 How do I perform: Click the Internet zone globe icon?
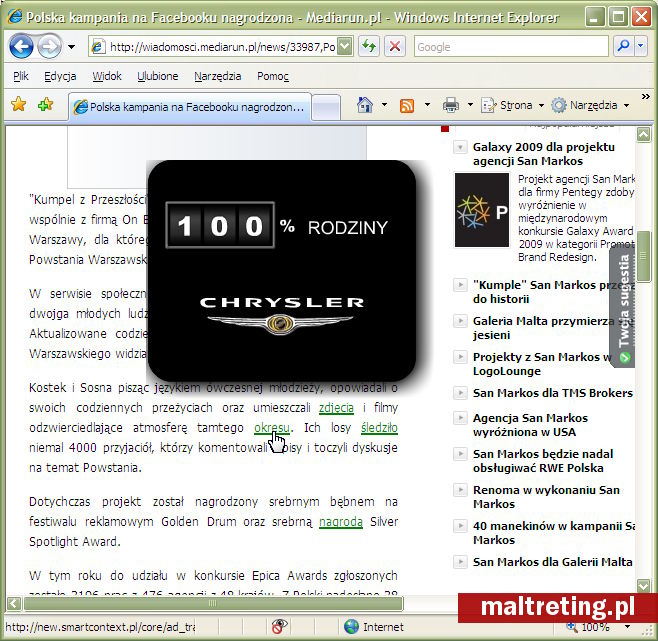pos(351,627)
